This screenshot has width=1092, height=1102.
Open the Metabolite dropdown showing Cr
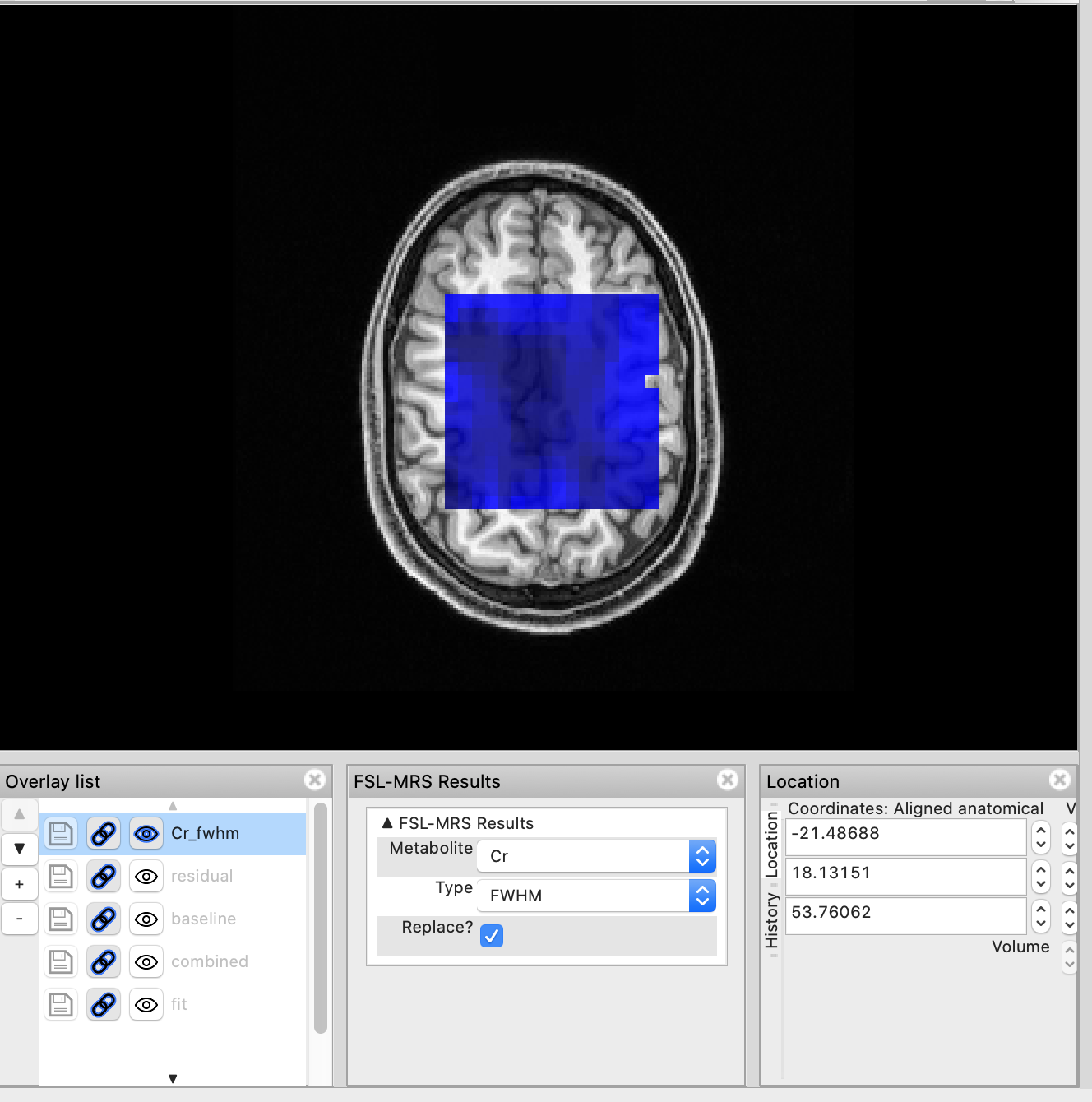pos(595,856)
